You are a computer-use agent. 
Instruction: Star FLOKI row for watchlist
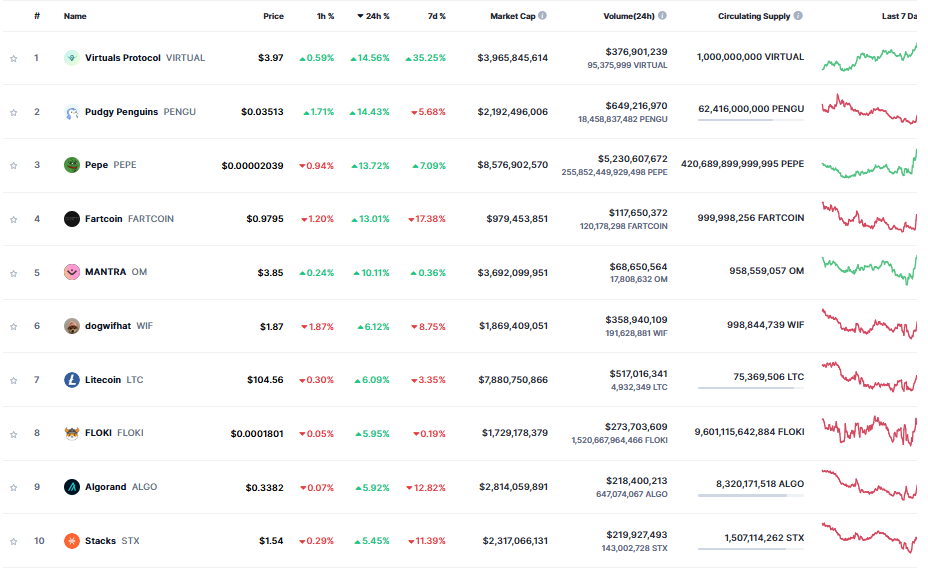[x=14, y=434]
